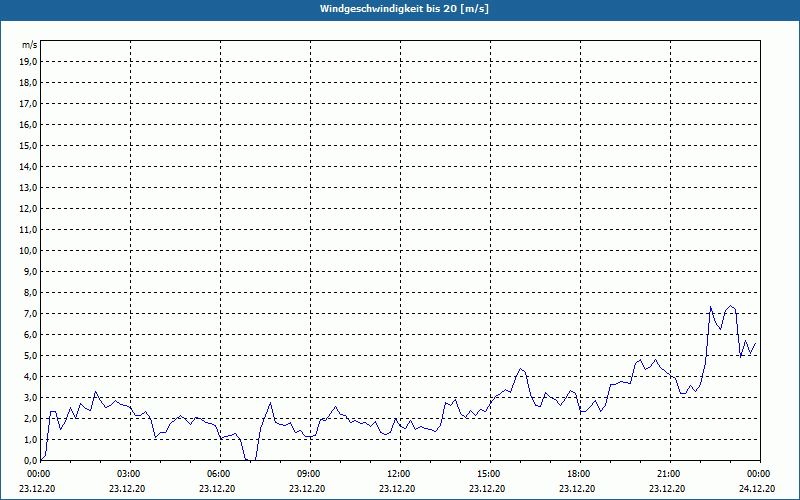The height and width of the screenshot is (500, 800).
Task: Select the 10,0 y-axis tick label
Action: point(28,250)
